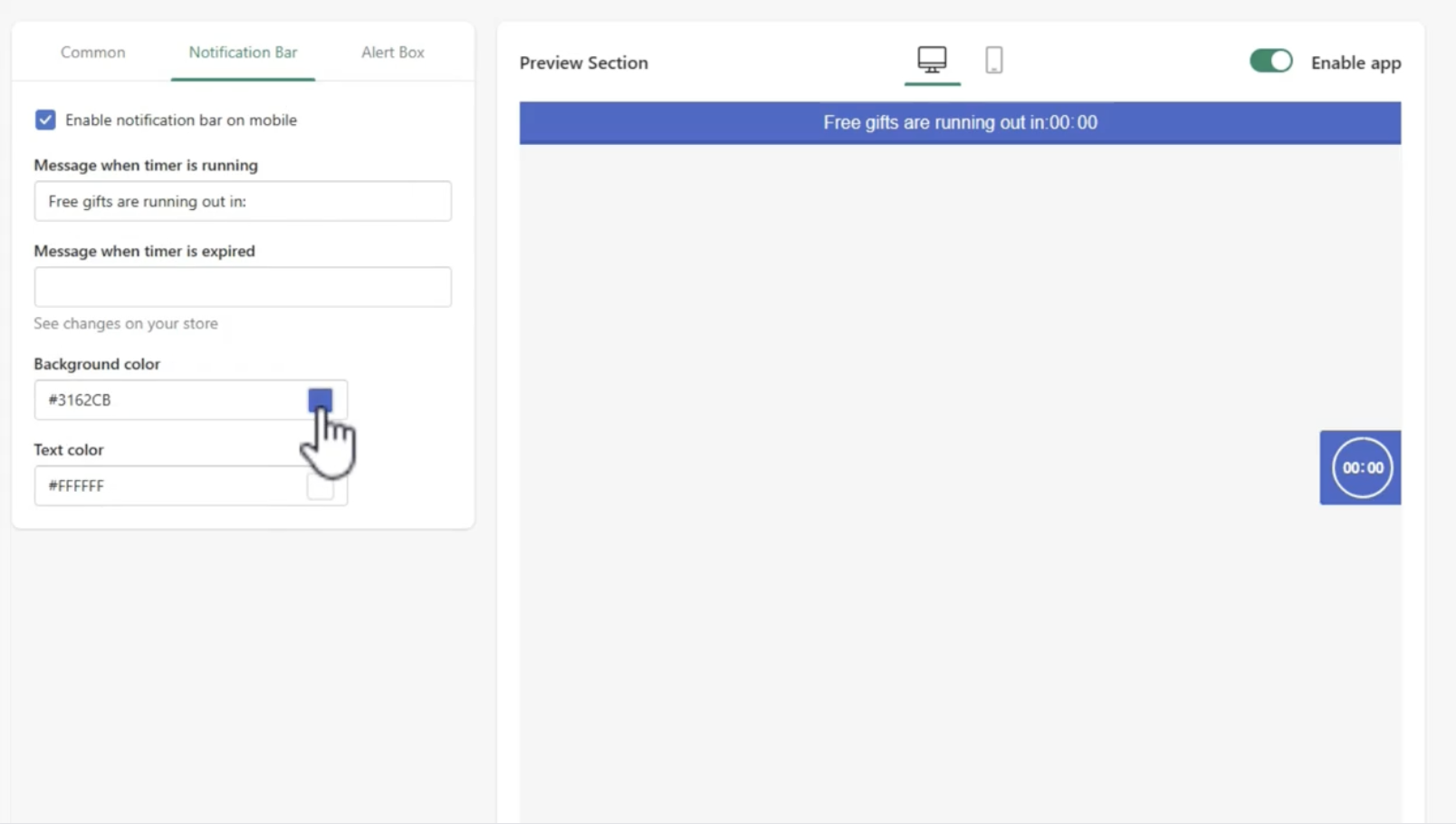Click the Enable app label
Image resolution: width=1456 pixels, height=824 pixels.
[x=1355, y=62]
